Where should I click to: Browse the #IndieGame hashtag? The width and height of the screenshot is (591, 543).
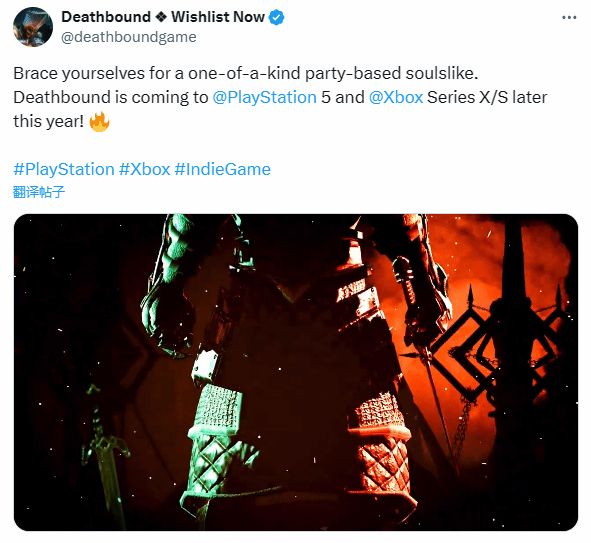pos(223,170)
